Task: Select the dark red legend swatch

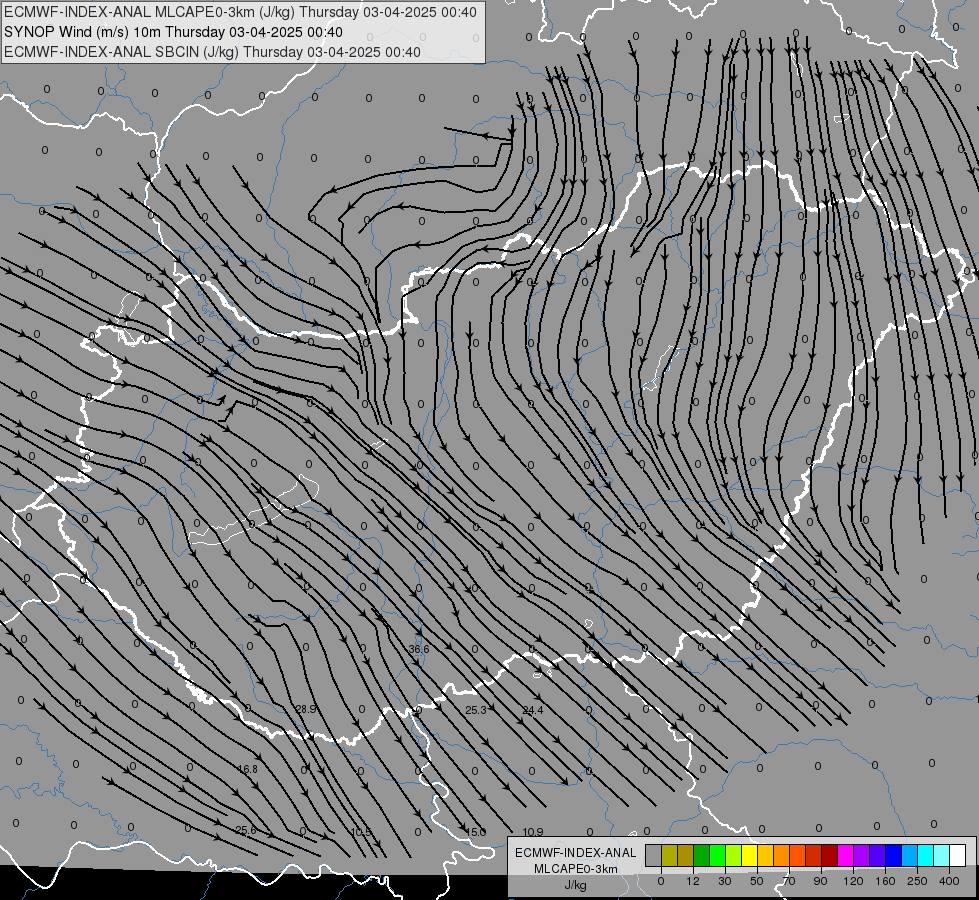Action: click(x=830, y=856)
